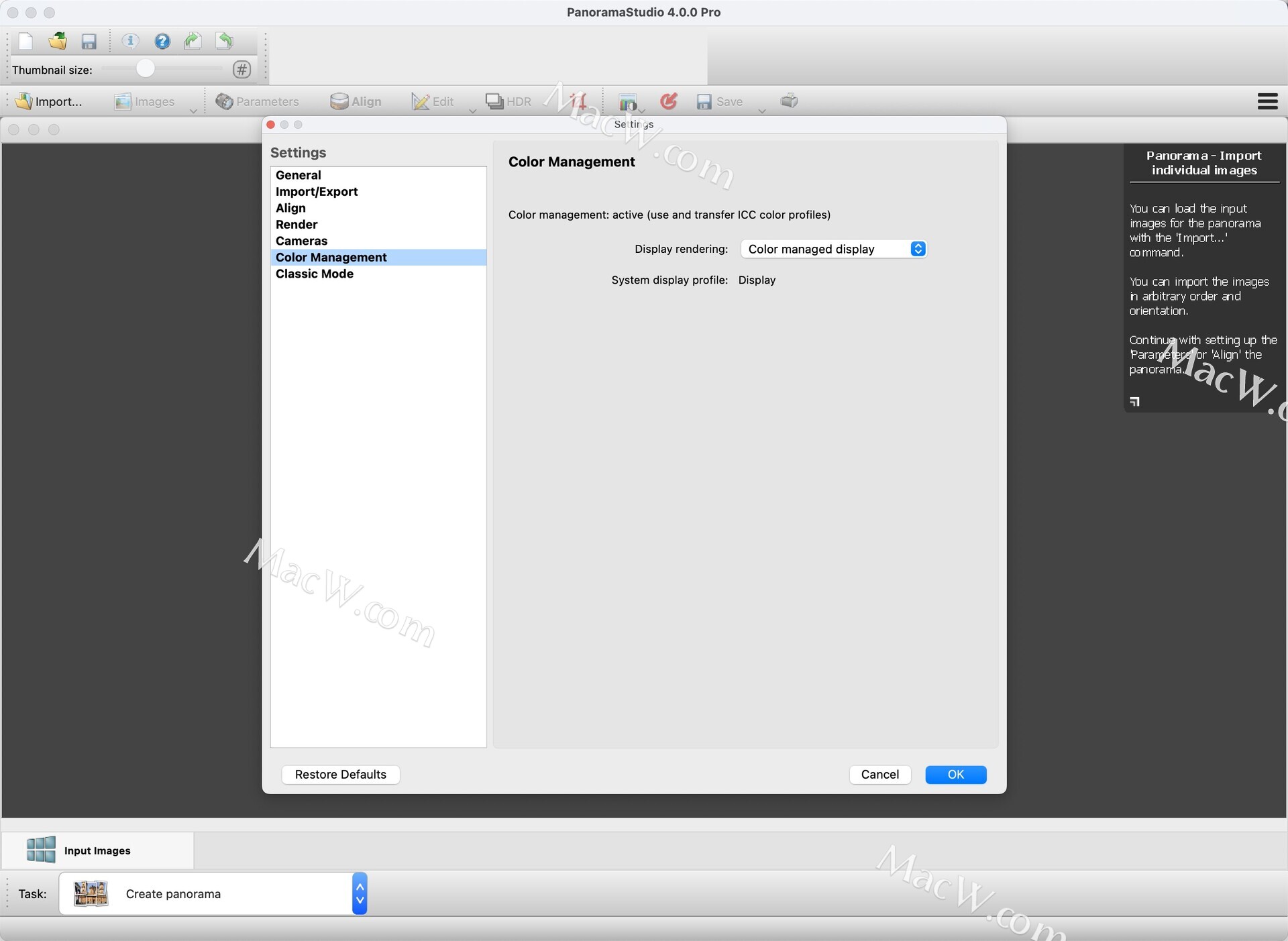Select General in Settings list
Image resolution: width=1288 pixels, height=941 pixels.
pyautogui.click(x=378, y=175)
